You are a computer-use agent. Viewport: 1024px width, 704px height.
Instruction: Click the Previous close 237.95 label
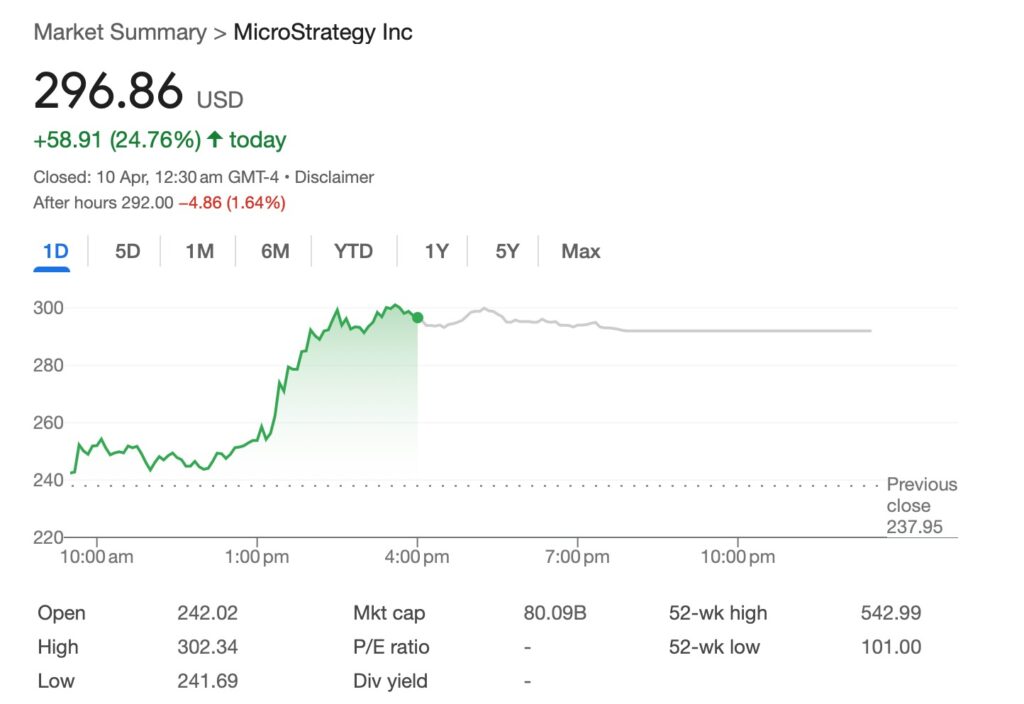(921, 506)
